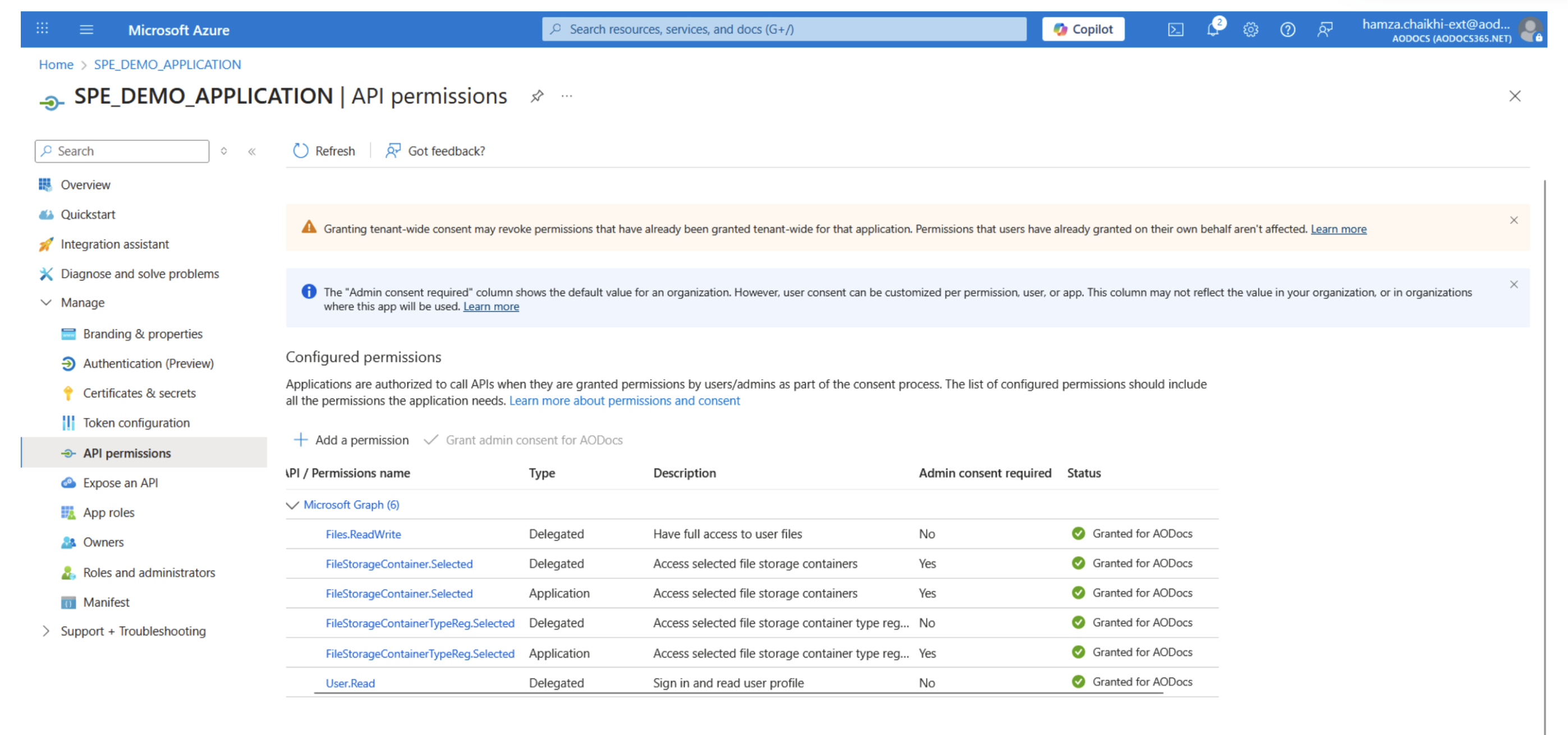Open the Delegated FileStorageContainerTypeReg.Selected permission
The image size is (1568, 735).
(420, 624)
